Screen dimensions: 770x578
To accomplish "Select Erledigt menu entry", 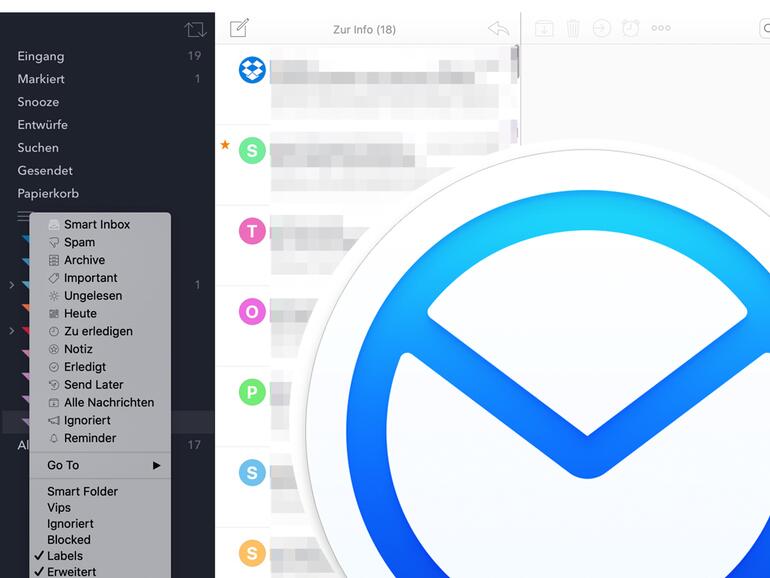I will tap(100, 367).
